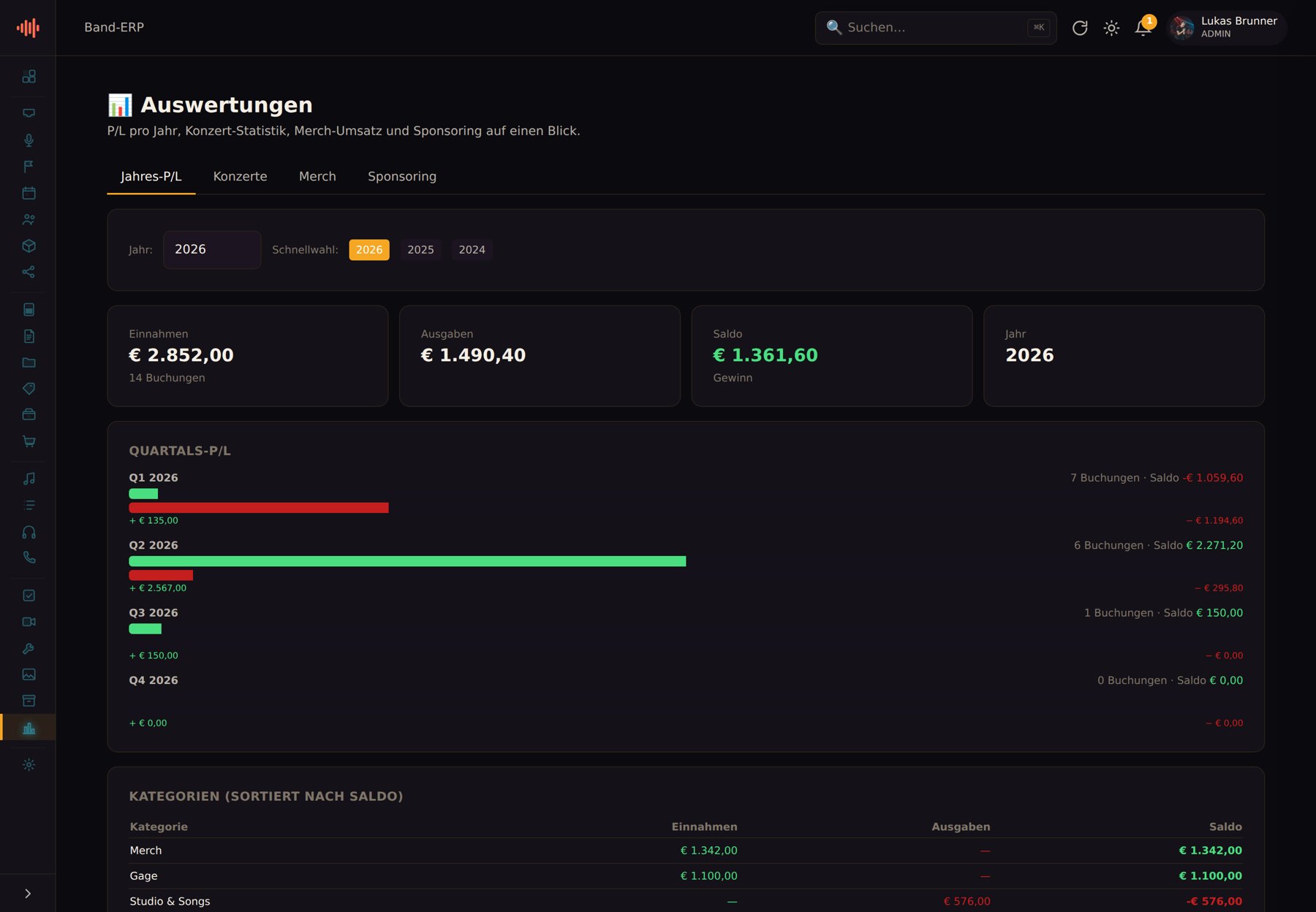Click the Suchen search field
The width and height of the screenshot is (1316, 912).
click(x=936, y=28)
